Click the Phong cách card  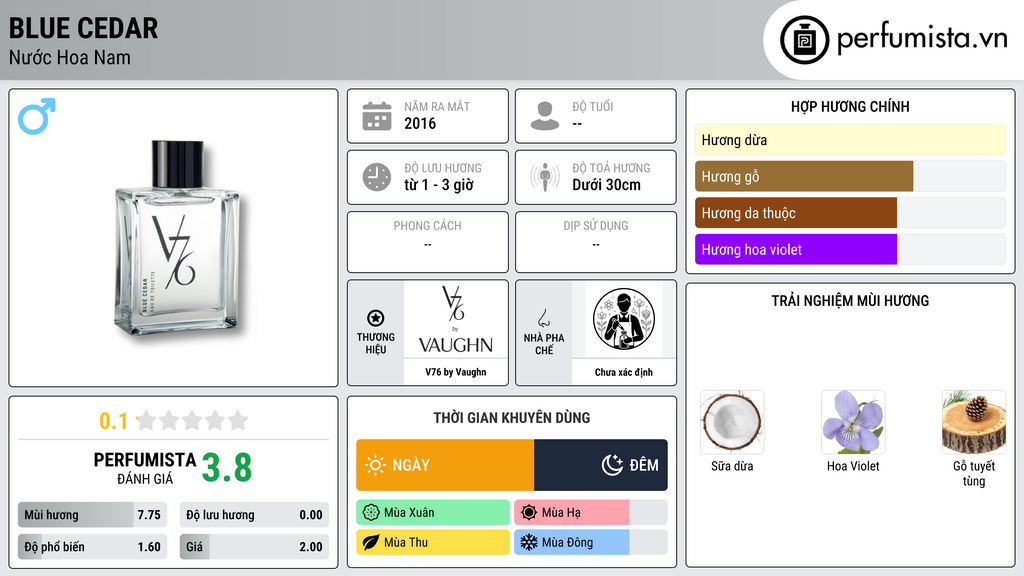click(428, 242)
